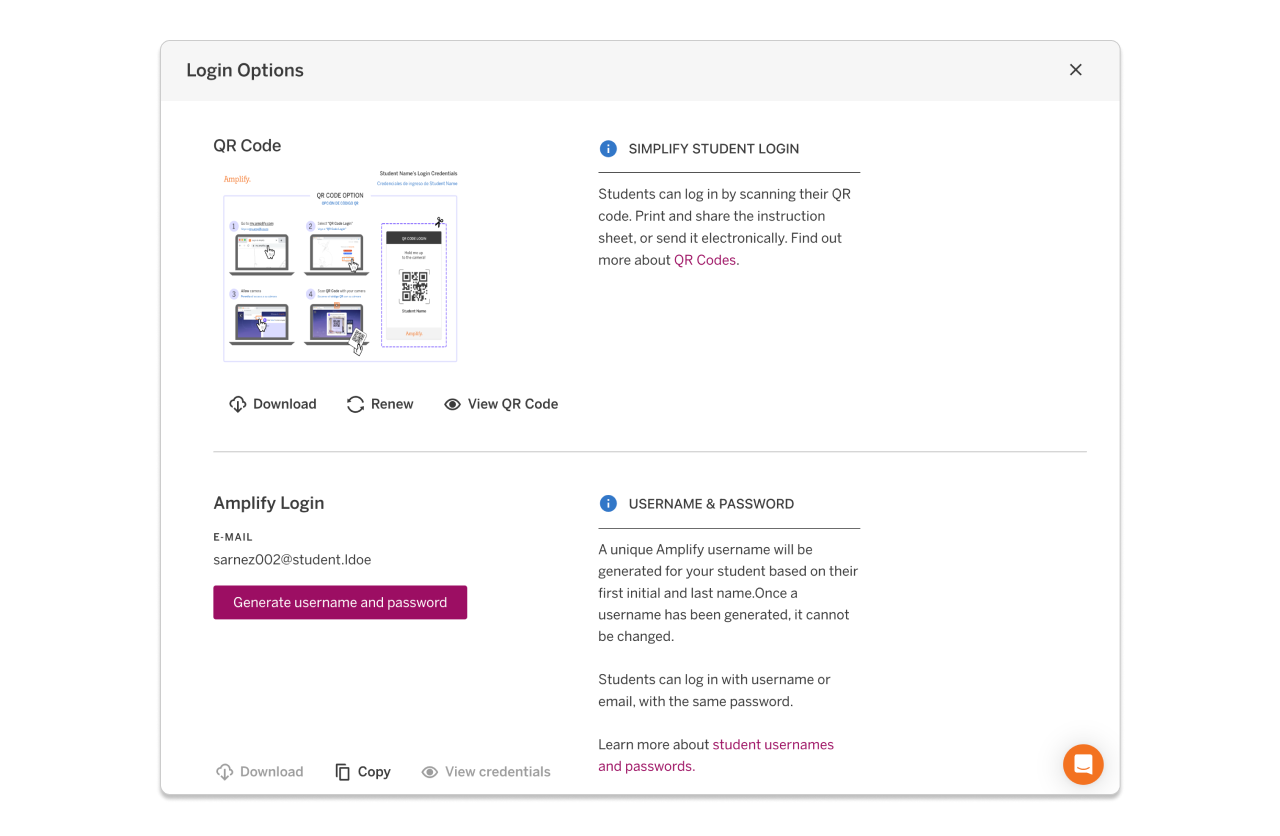Click the Download QR code icon
Viewport: 1280px width, 836px height.
(238, 403)
